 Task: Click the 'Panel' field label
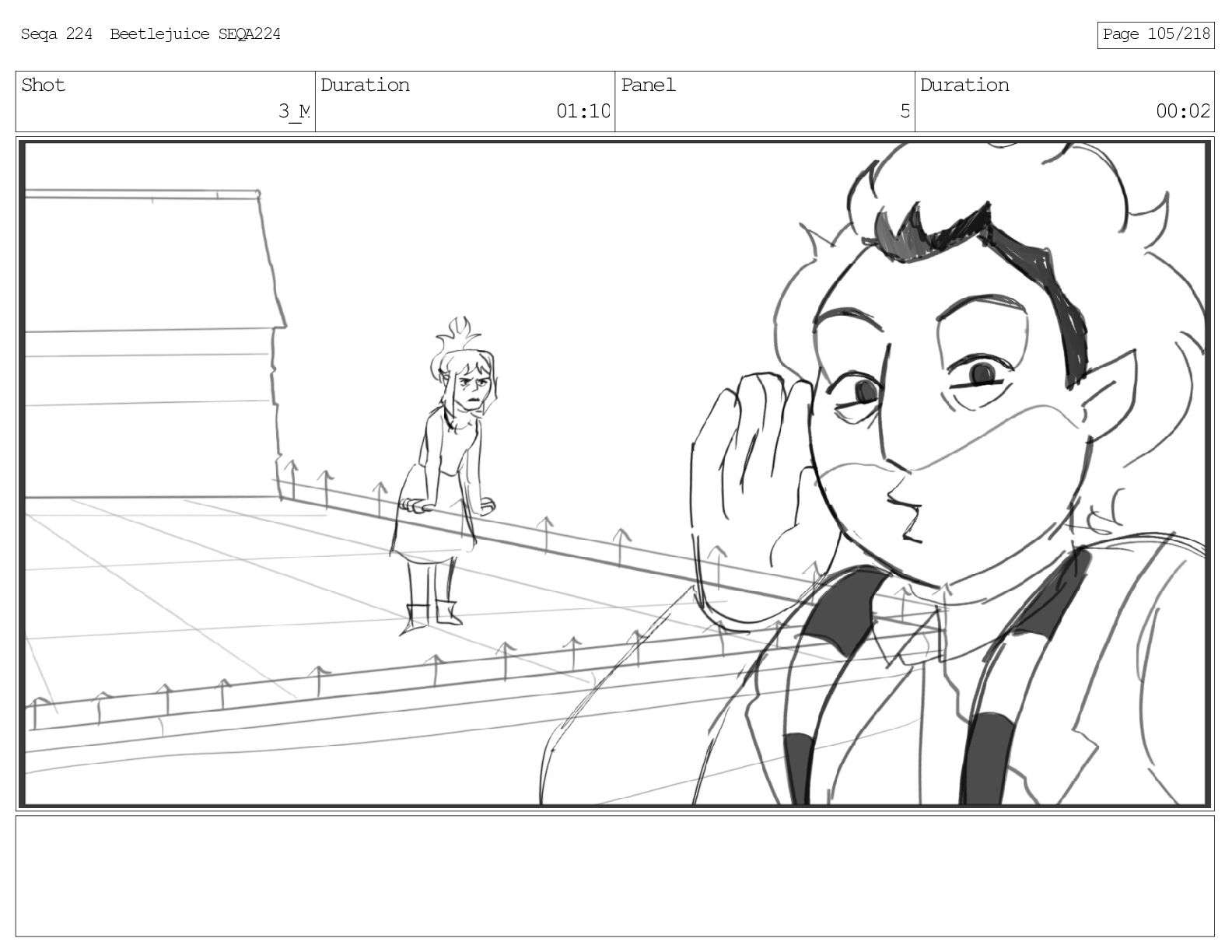click(x=648, y=85)
